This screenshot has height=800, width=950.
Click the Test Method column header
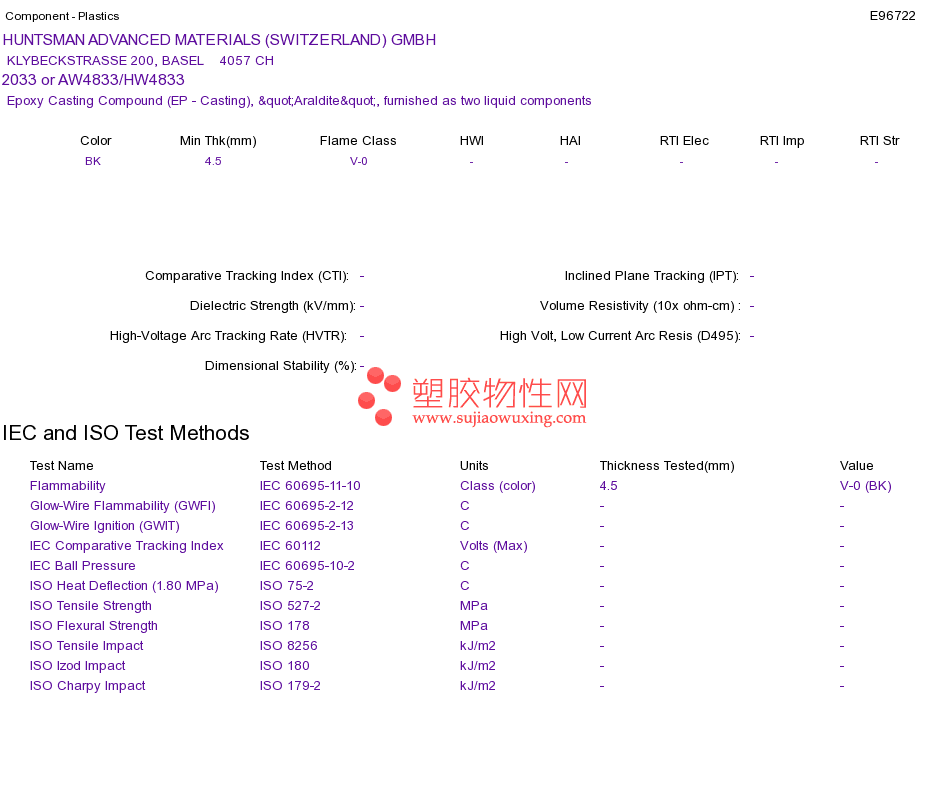tap(296, 466)
